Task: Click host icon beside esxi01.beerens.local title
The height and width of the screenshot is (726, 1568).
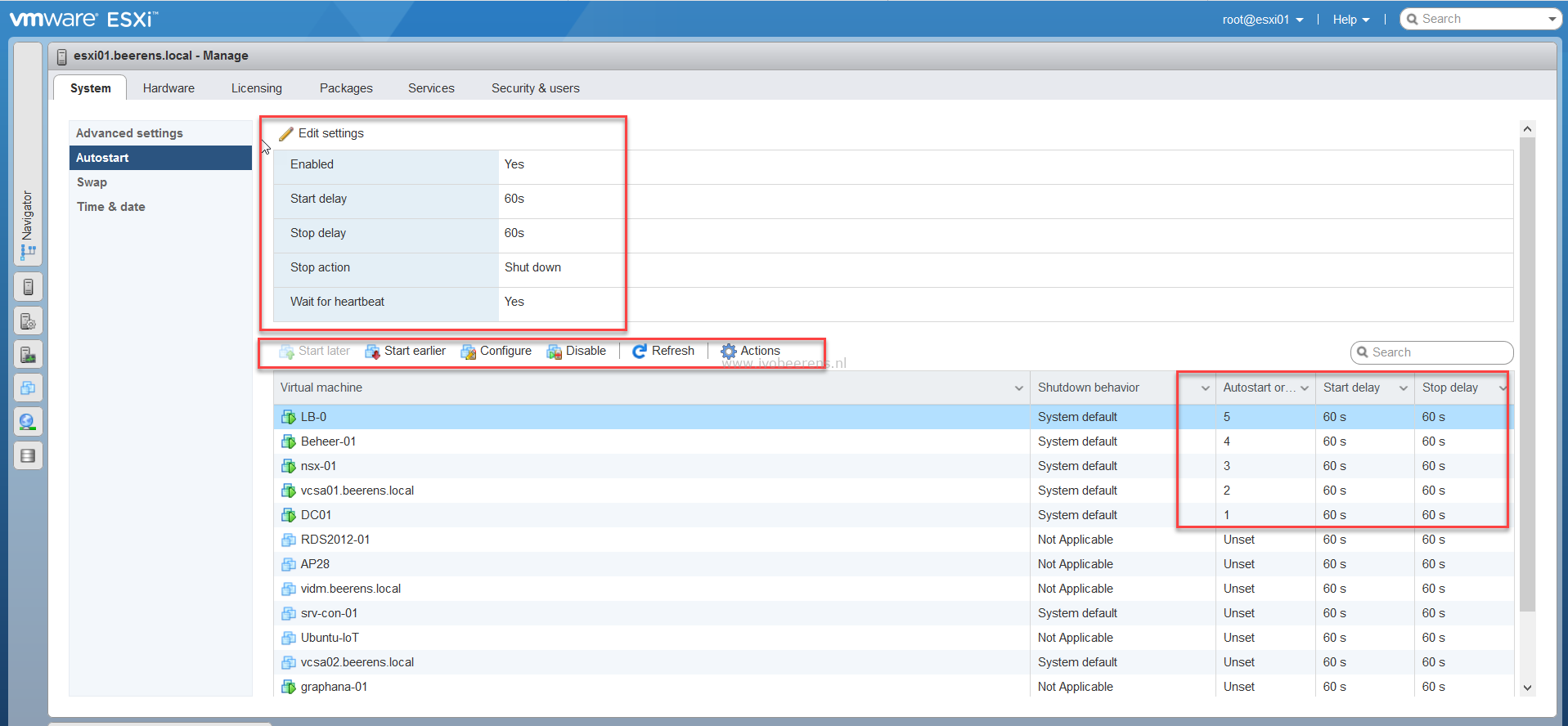Action: pos(61,56)
